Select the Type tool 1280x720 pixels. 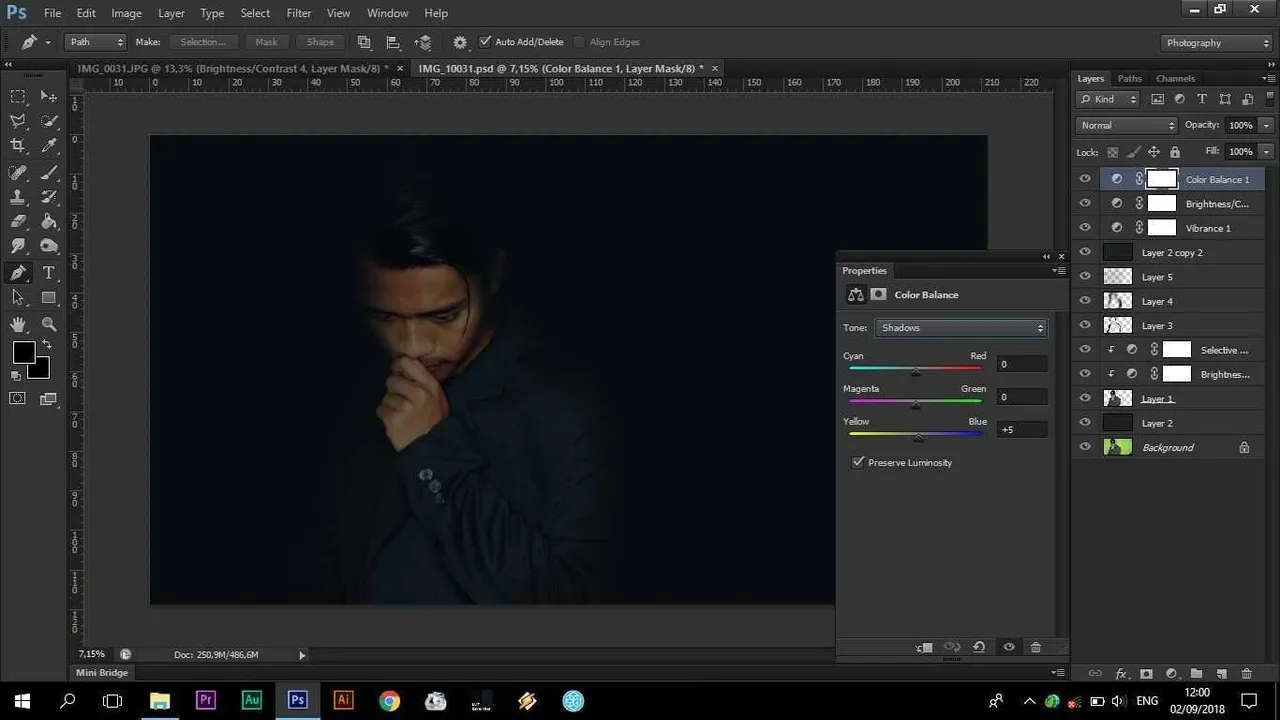(x=48, y=272)
